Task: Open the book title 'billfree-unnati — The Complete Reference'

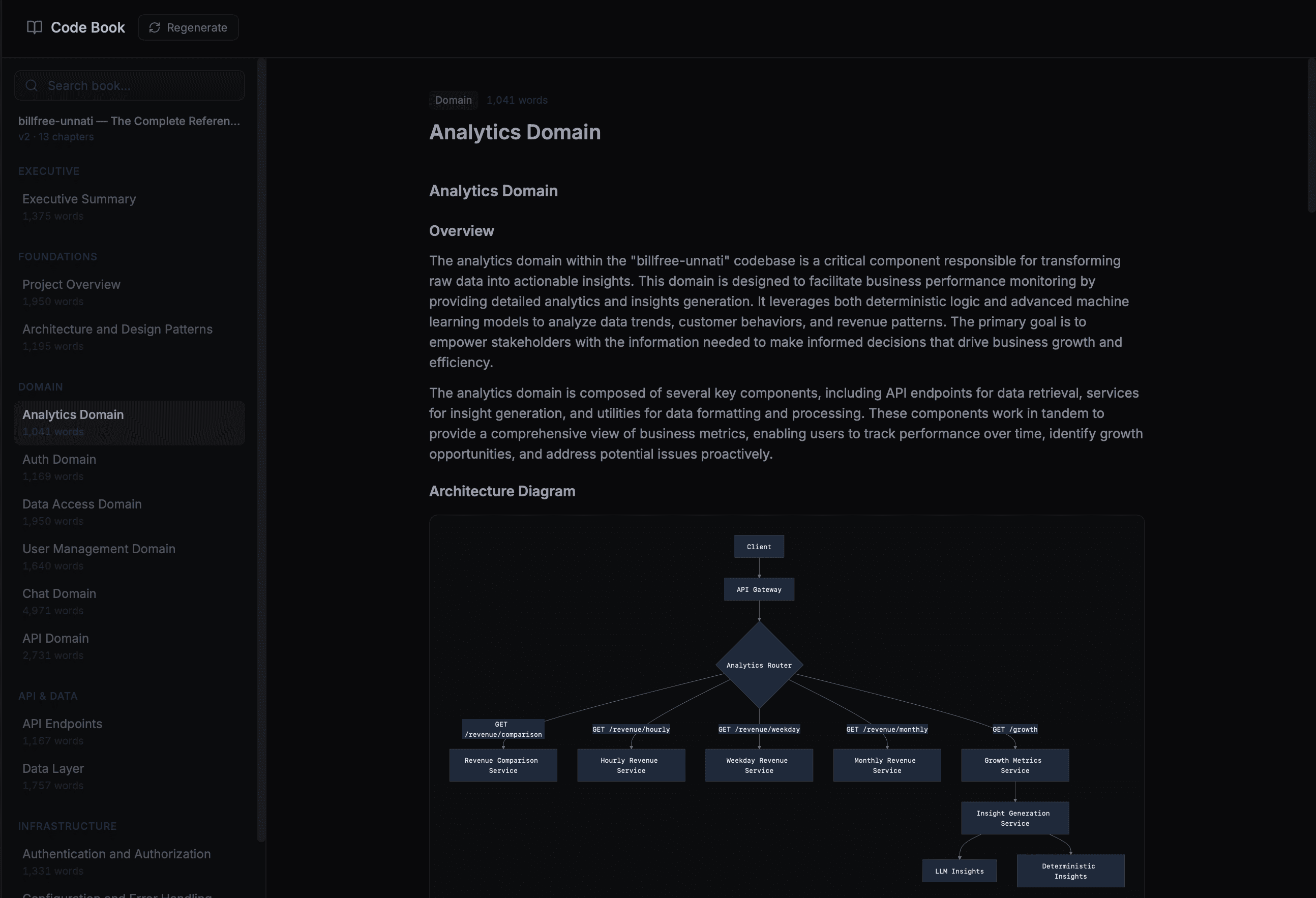Action: click(129, 121)
